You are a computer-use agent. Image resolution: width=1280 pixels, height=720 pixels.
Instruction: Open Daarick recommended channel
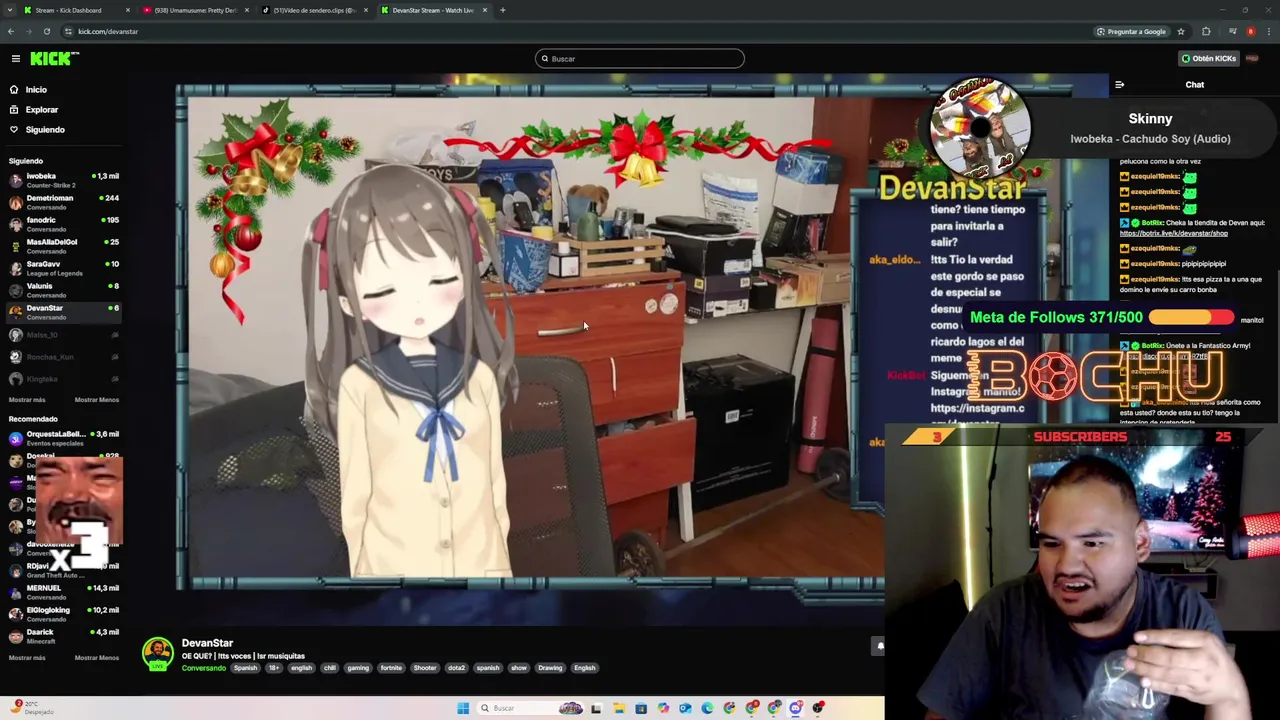63,636
